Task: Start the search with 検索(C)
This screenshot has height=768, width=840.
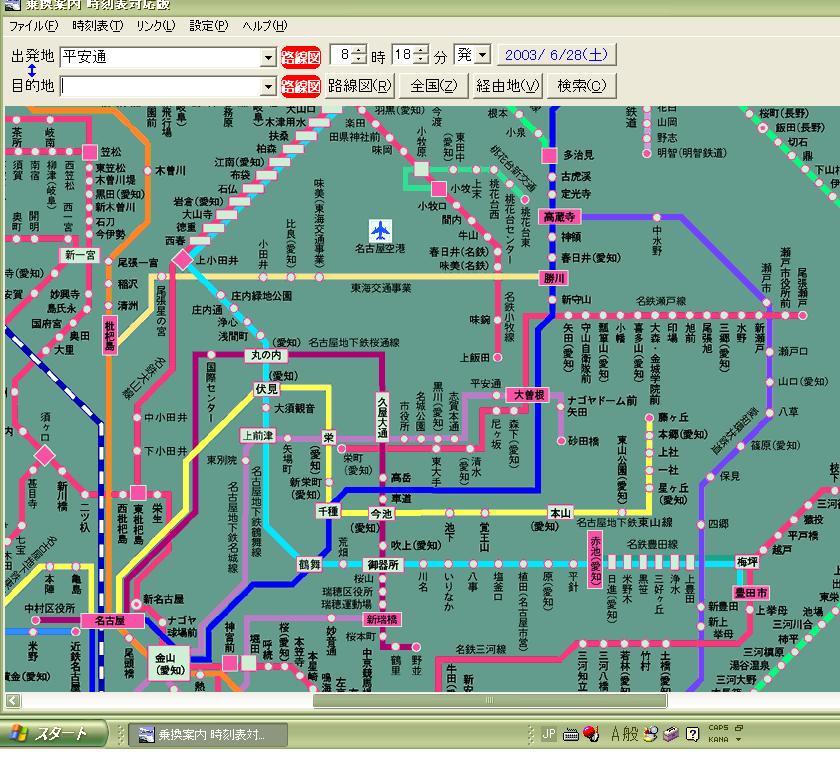Action: click(582, 86)
